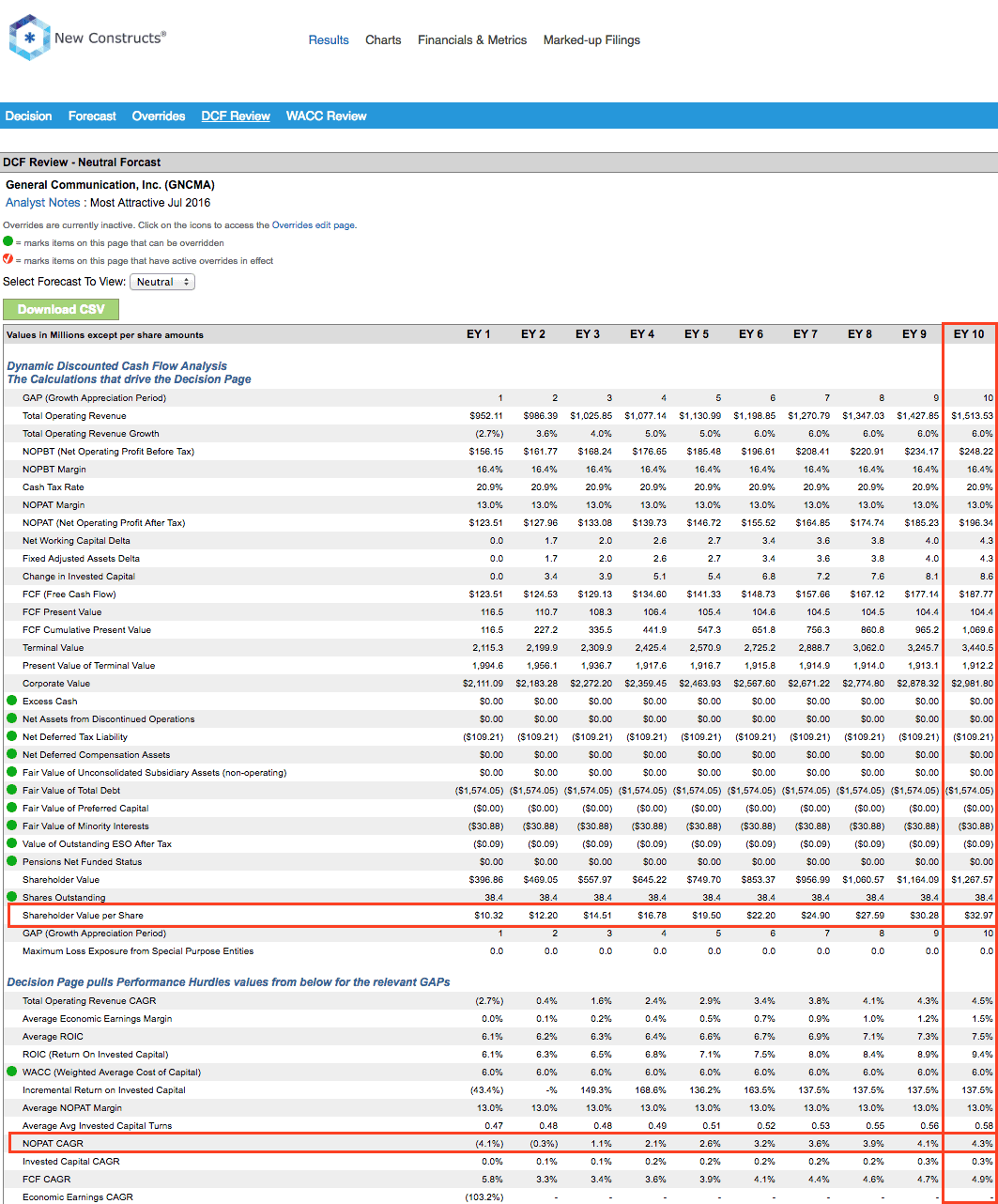Switch to the DCF Review tab

(236, 116)
